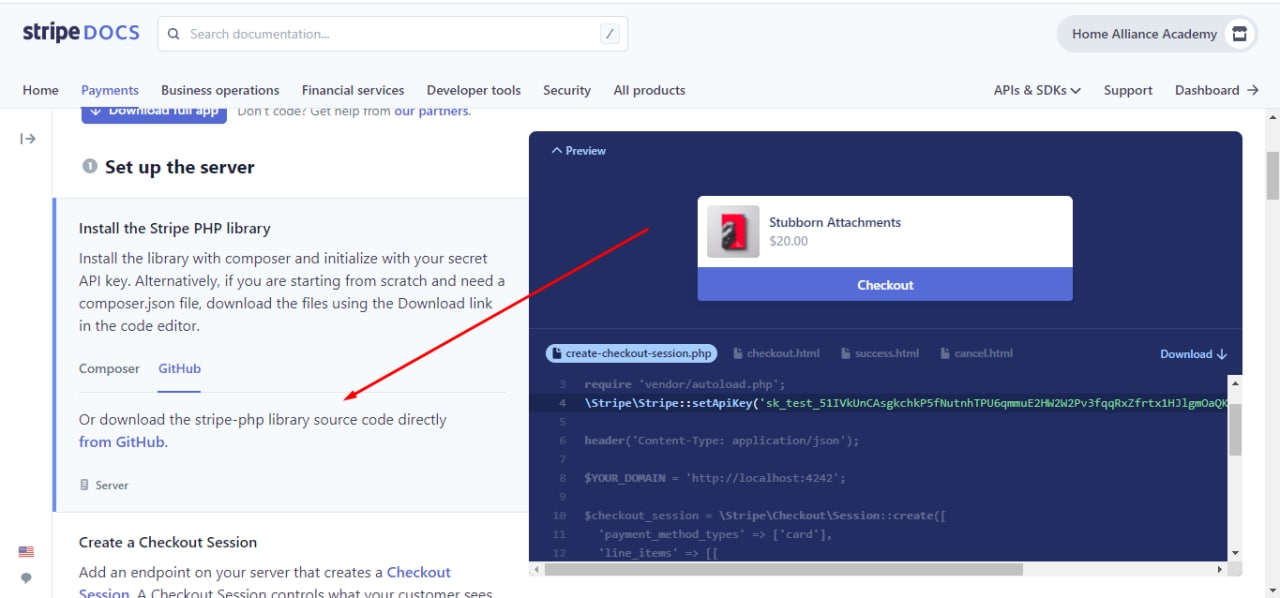Click the slash shortcut key icon
Viewport: 1280px width, 598px height.
point(609,34)
